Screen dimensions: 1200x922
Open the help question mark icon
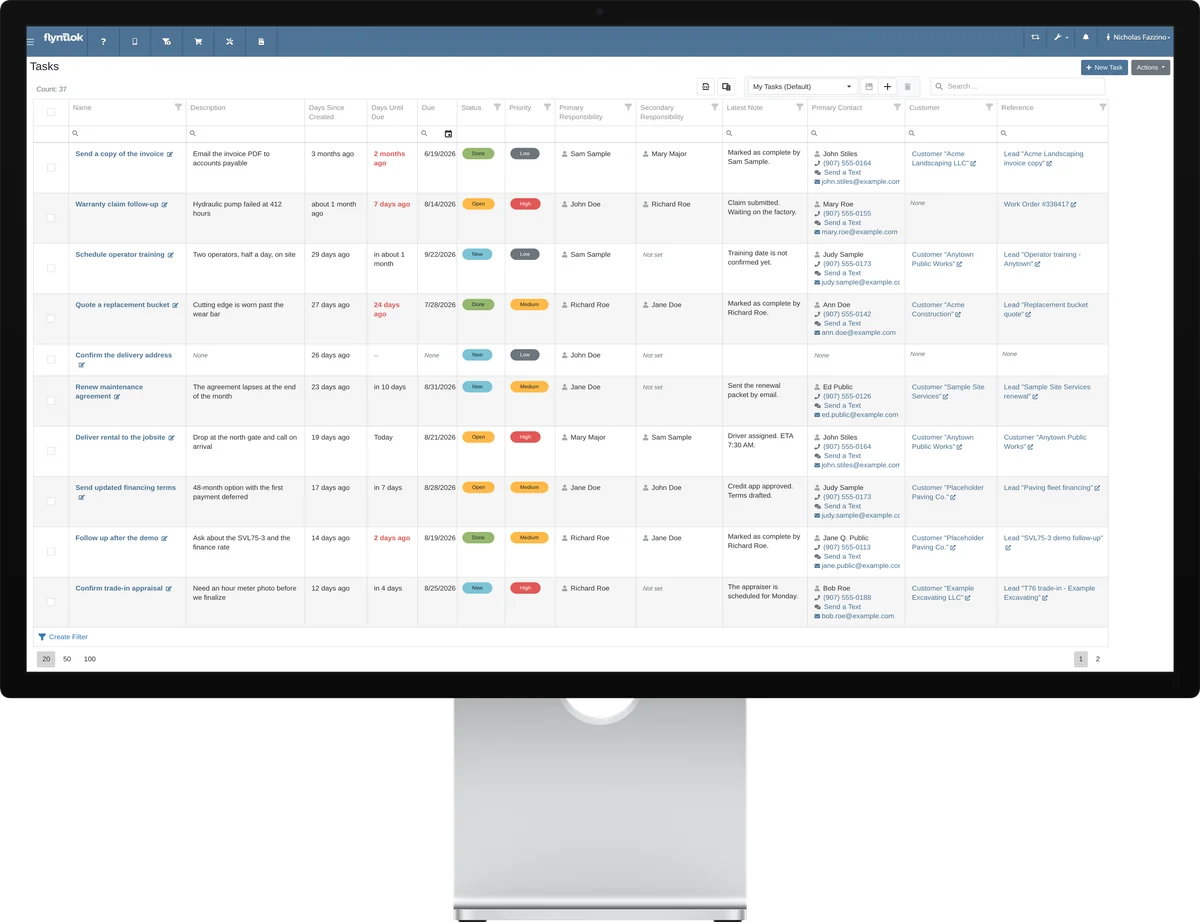(103, 42)
